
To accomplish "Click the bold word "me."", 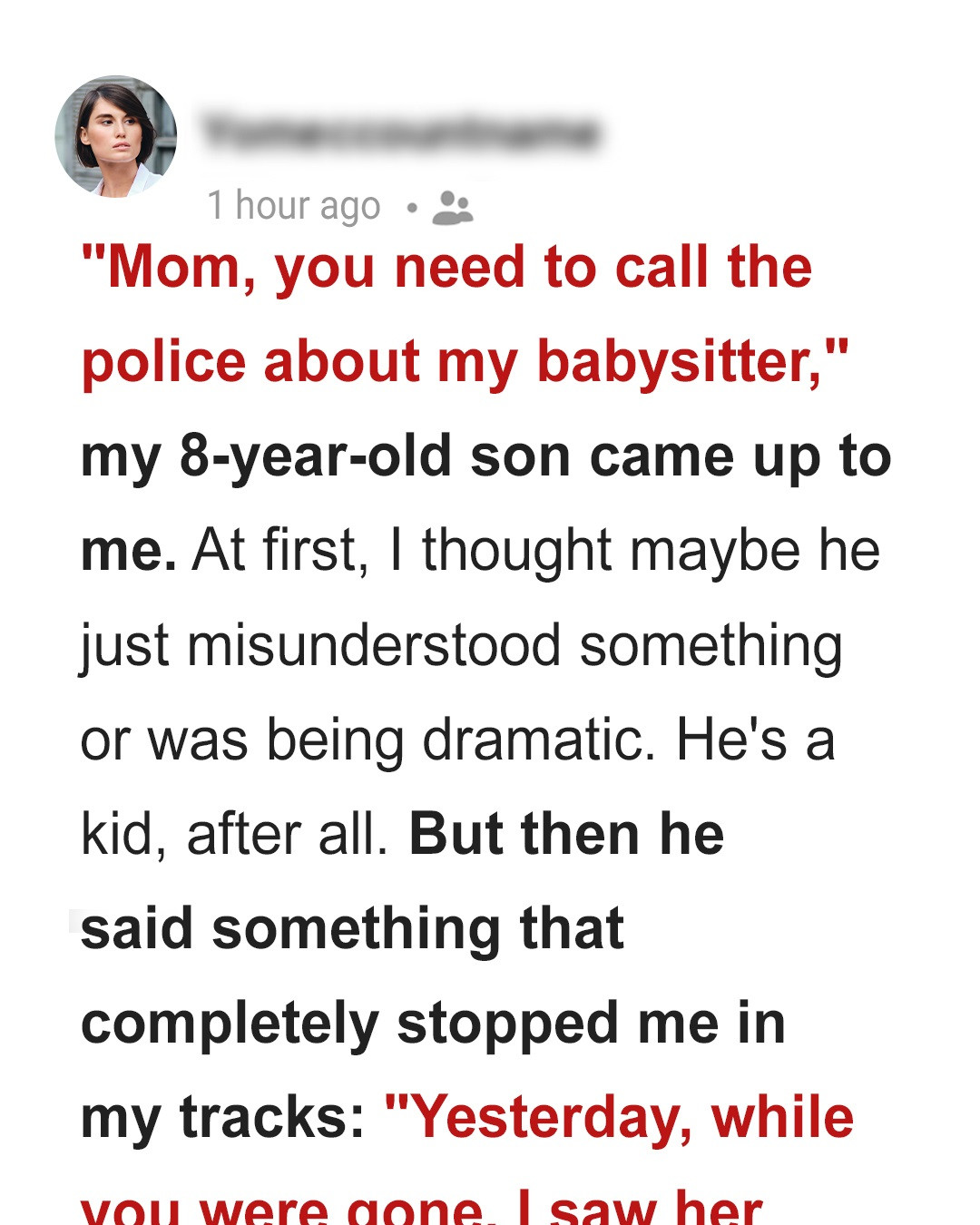I will click(x=128, y=551).
